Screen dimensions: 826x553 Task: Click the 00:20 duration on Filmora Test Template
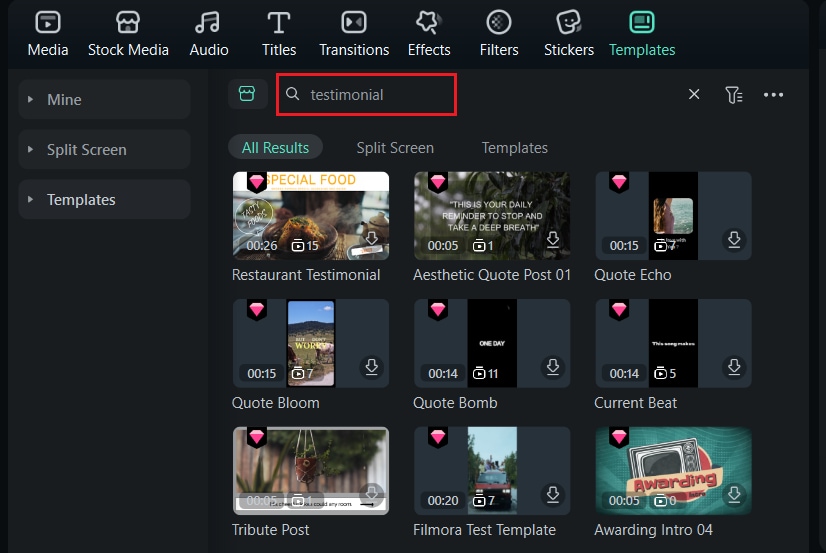click(443, 500)
